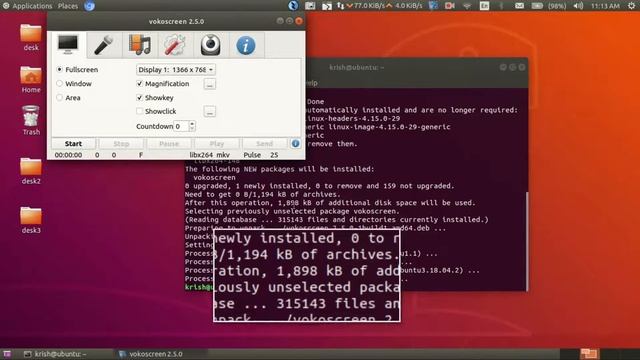
Task: Select the Window recording option
Action: click(x=74, y=84)
